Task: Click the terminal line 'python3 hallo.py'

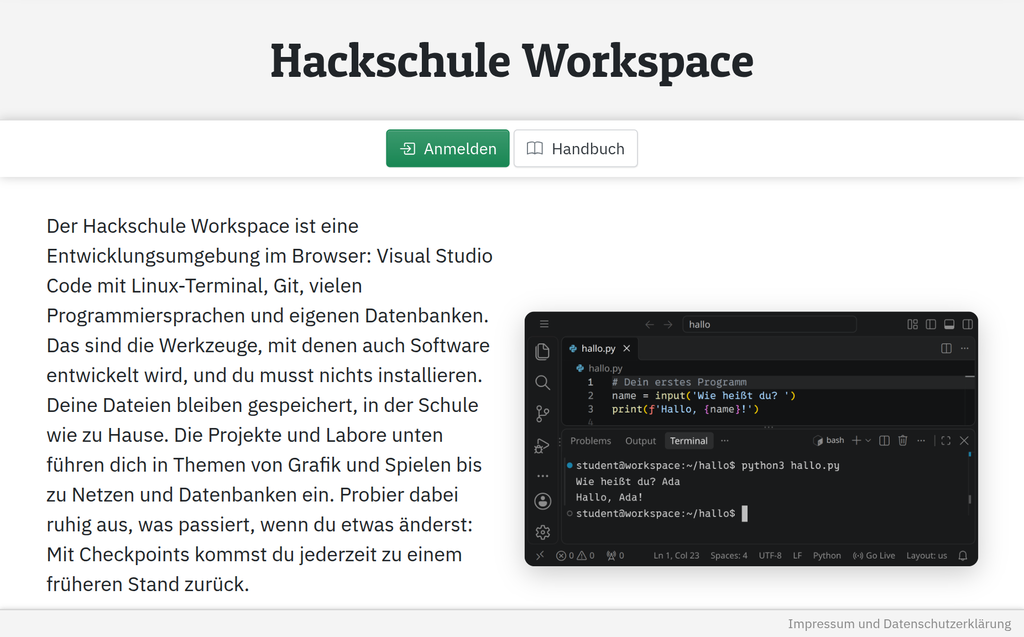Action: (x=790, y=465)
